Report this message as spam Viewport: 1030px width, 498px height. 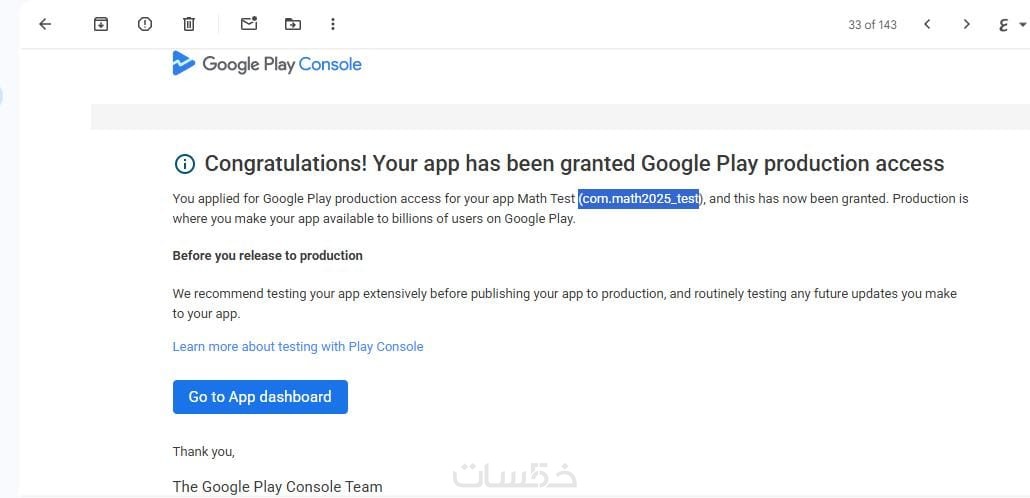[145, 24]
